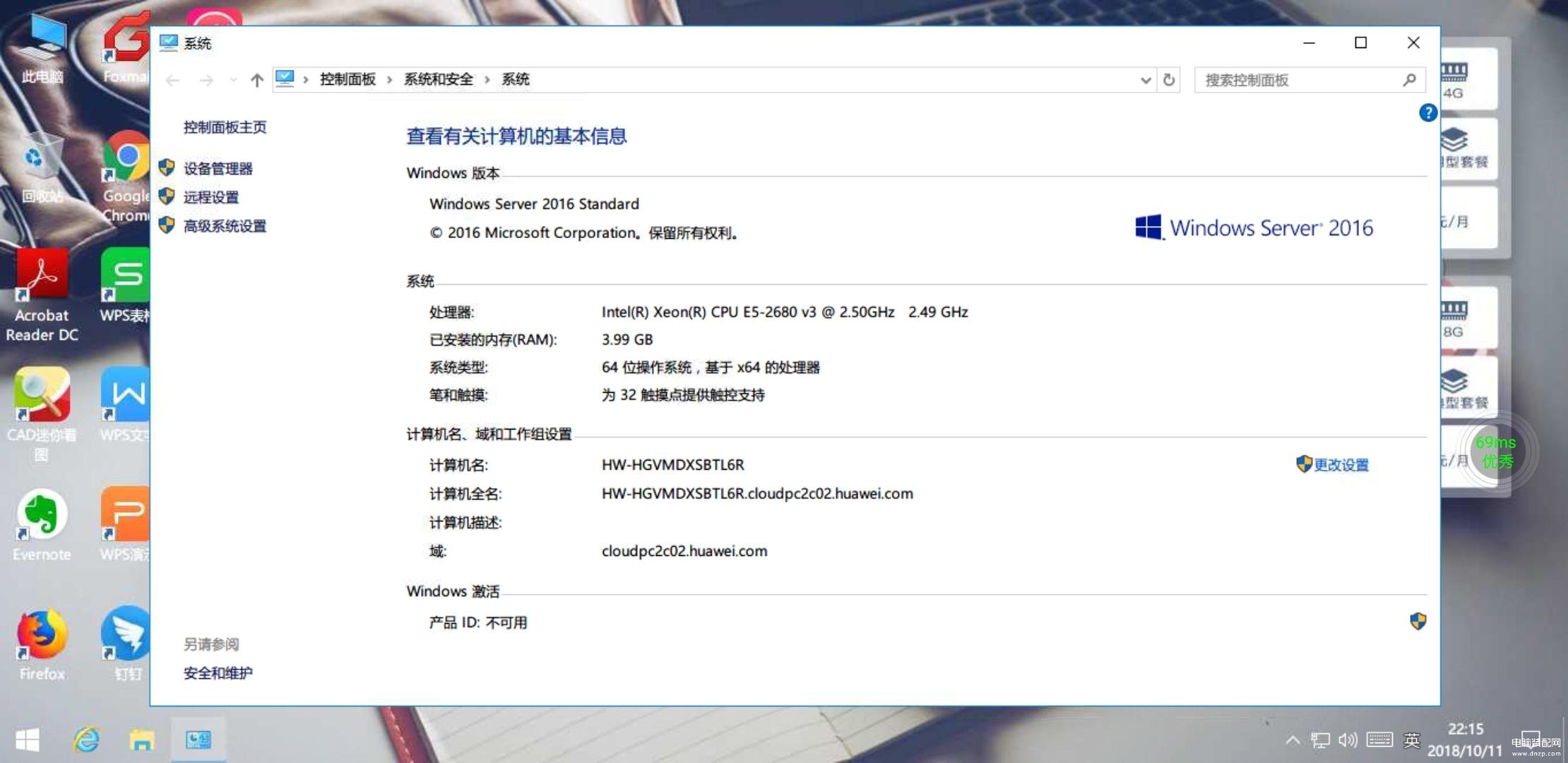Select the This PC desktop icon
Image resolution: width=1568 pixels, height=763 pixels.
pyautogui.click(x=42, y=49)
